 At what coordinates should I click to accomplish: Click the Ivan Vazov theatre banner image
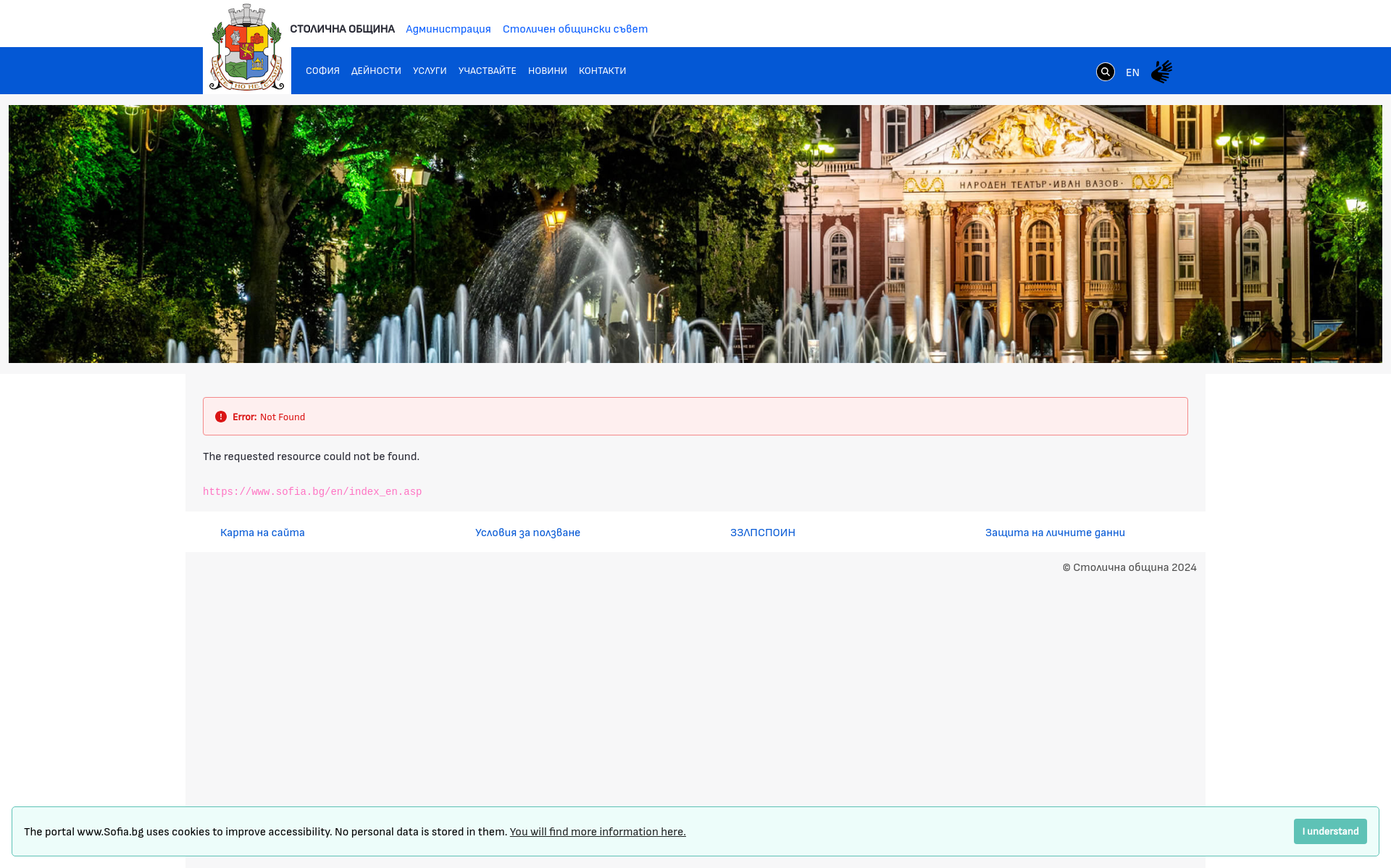point(695,234)
